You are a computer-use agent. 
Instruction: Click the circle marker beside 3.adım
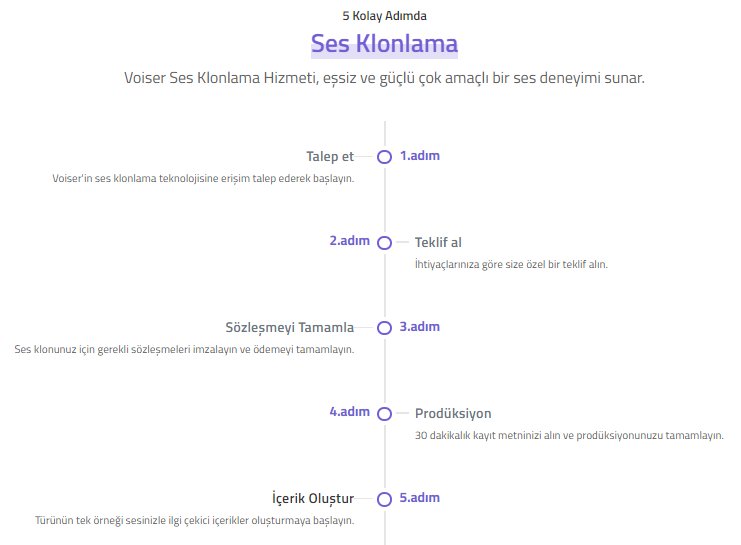coord(384,328)
